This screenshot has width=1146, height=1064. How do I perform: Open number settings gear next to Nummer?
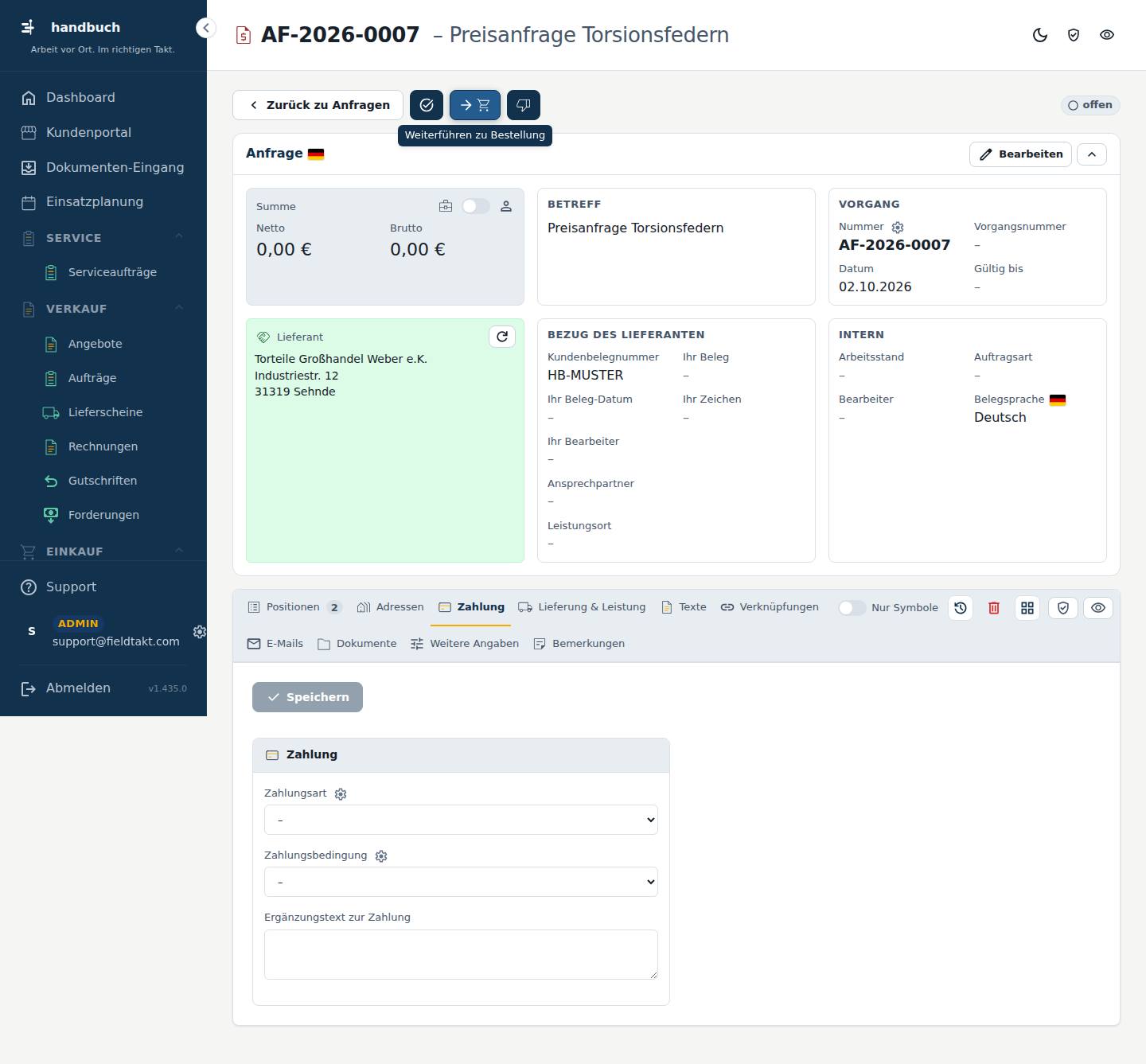898,228
